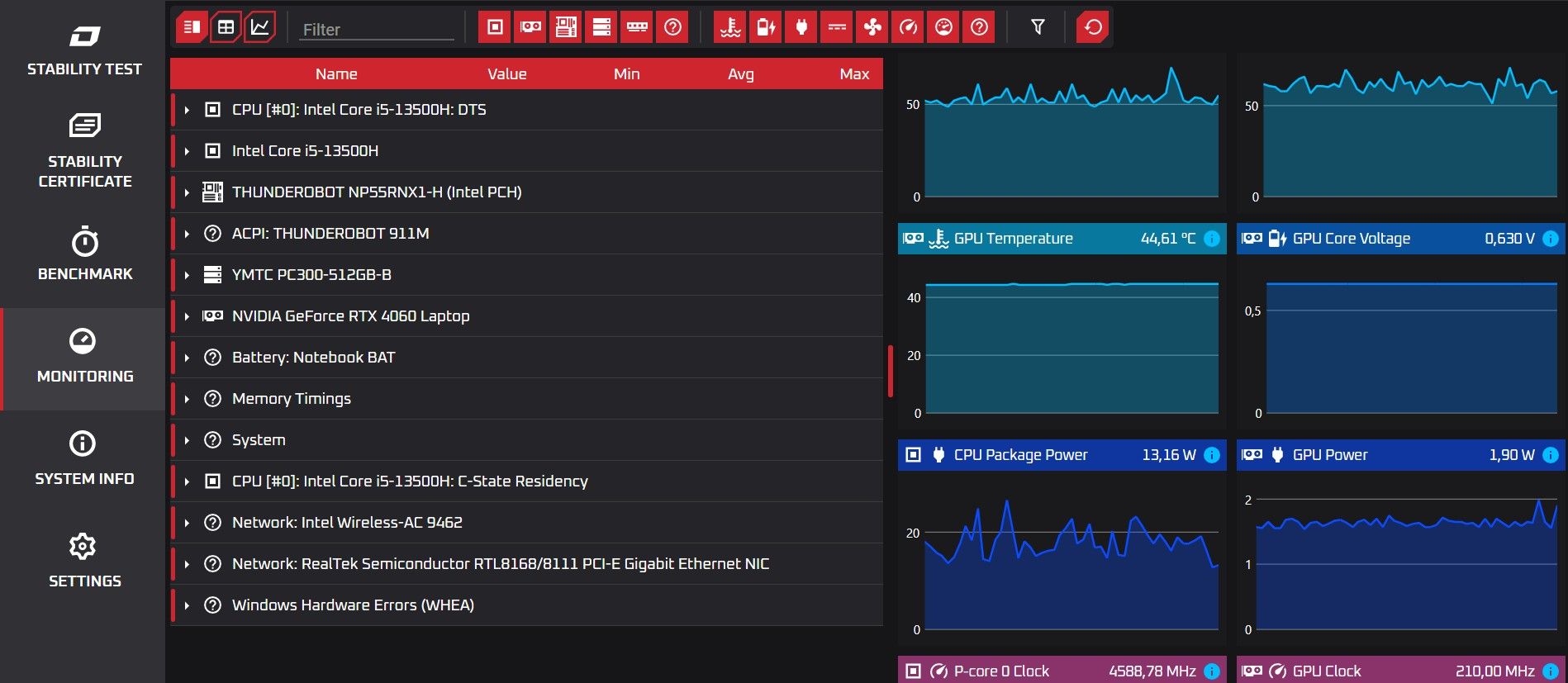Click the CPU Package Power info icon
The width and height of the screenshot is (1568, 683).
point(1212,455)
